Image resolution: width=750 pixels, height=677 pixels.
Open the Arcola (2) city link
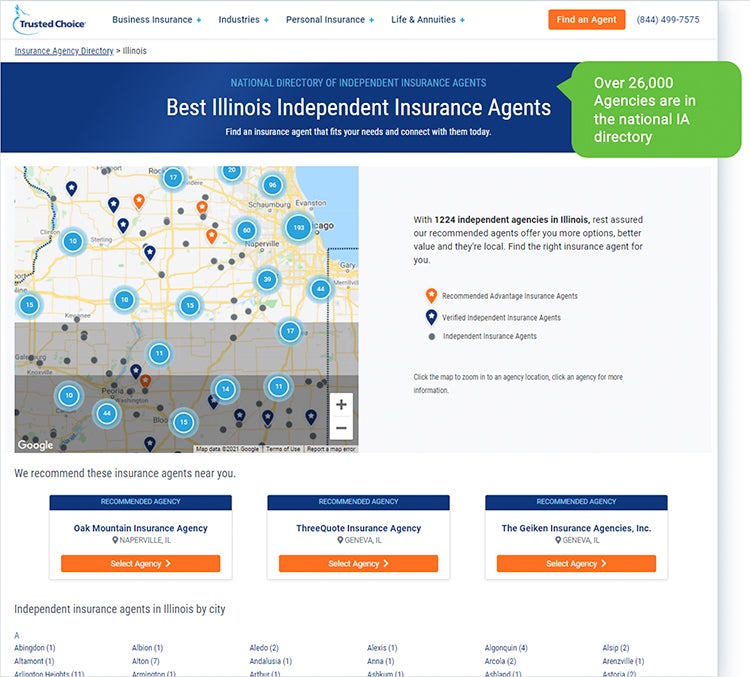(x=500, y=661)
